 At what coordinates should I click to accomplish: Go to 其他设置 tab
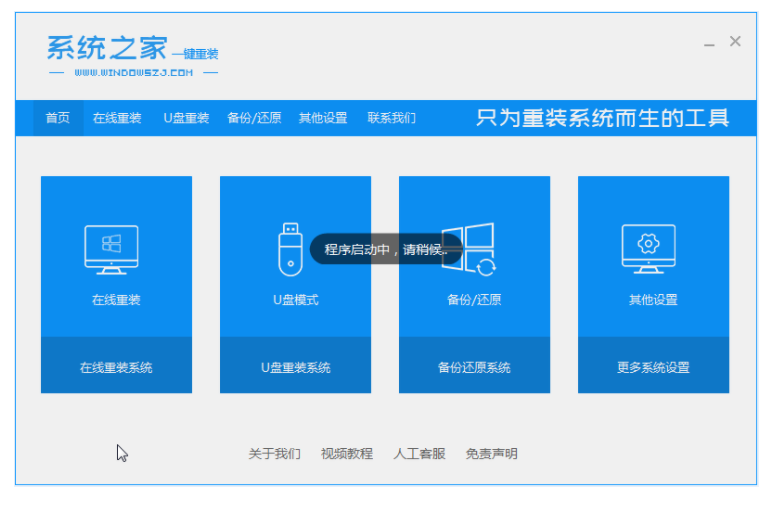pos(323,118)
